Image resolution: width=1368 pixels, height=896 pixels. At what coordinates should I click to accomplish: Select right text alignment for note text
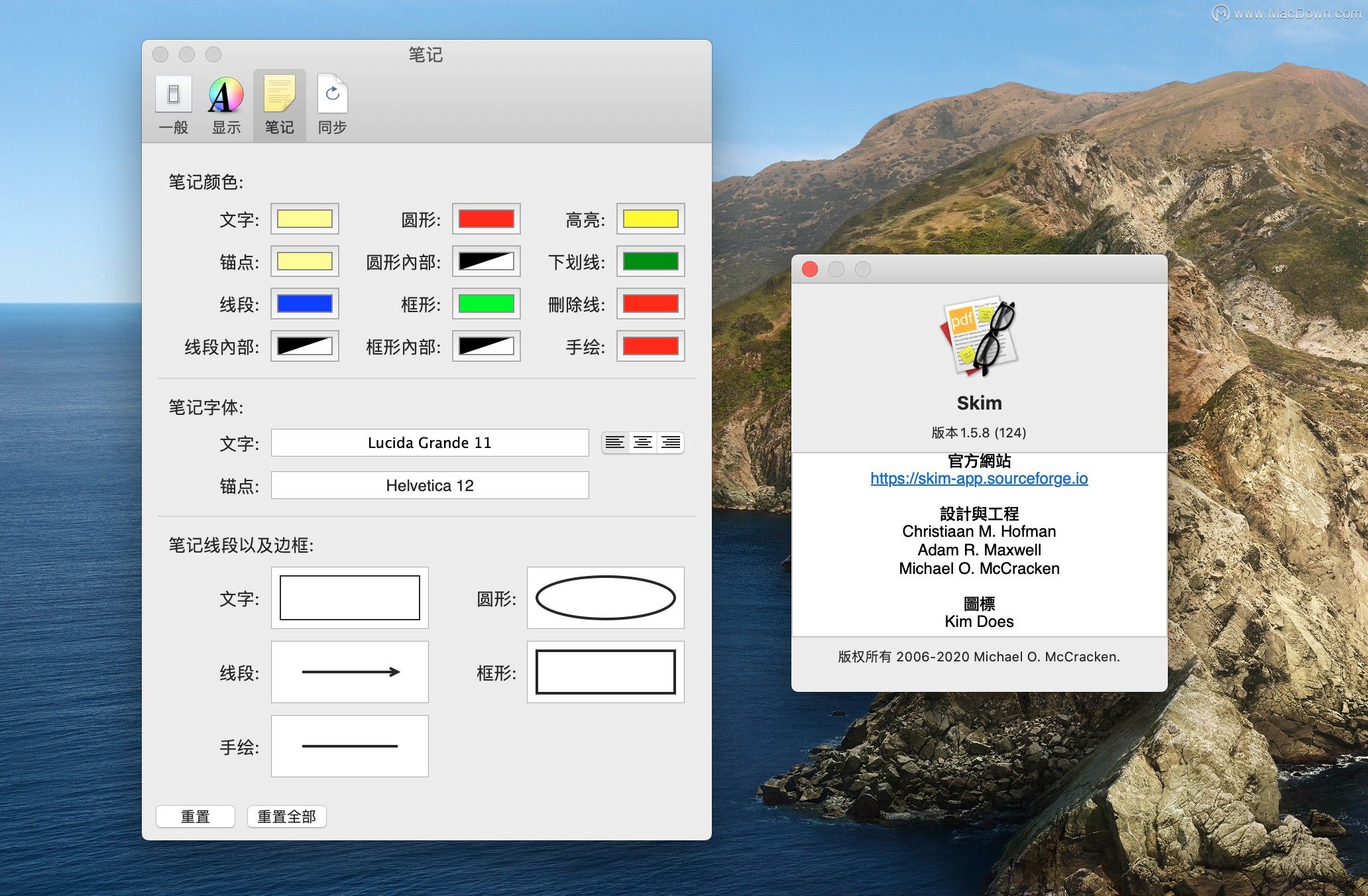[x=670, y=443]
